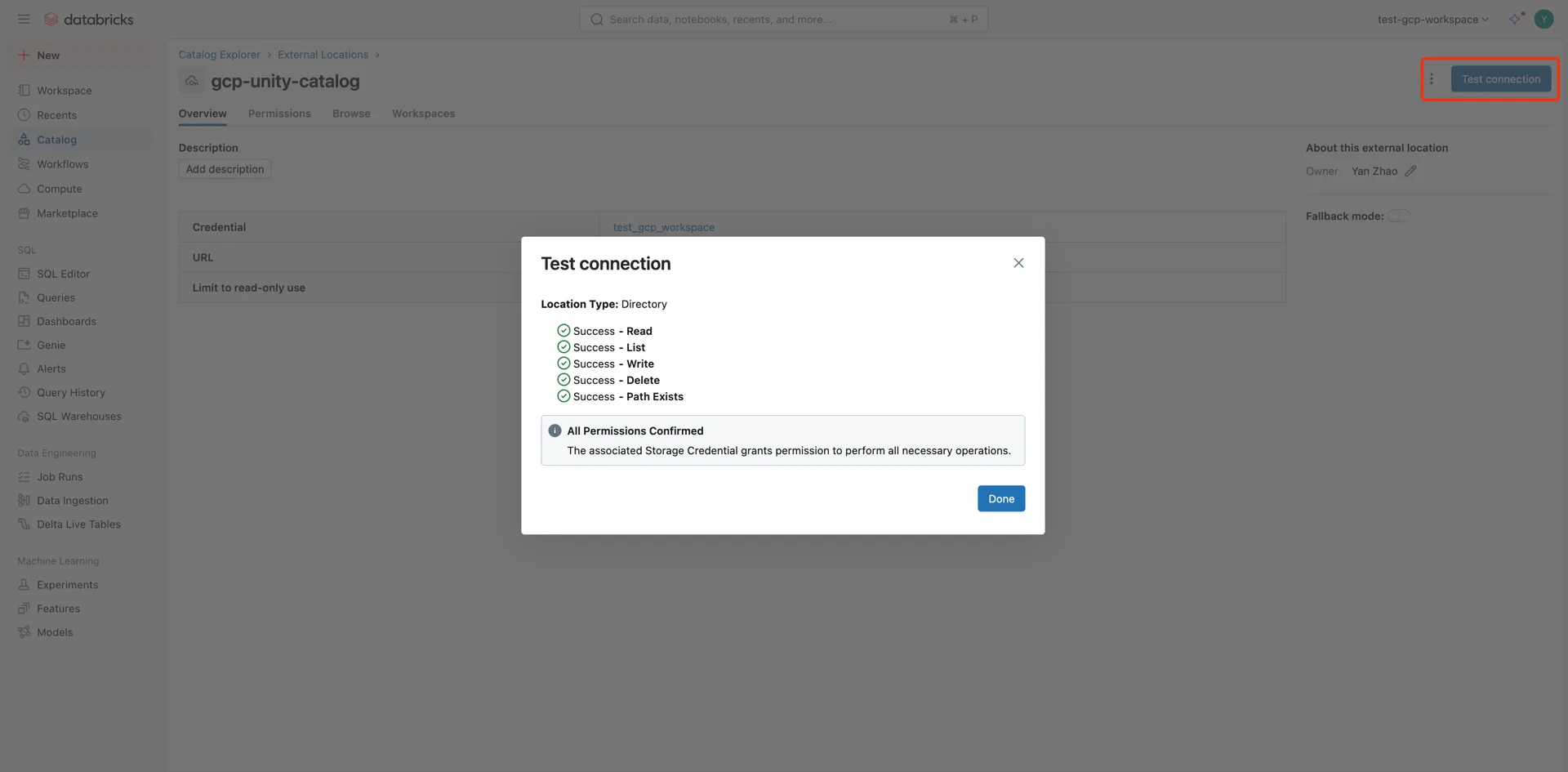Viewport: 1568px width, 772px height.
Task: Edit the owner with pencil icon
Action: tap(1410, 171)
